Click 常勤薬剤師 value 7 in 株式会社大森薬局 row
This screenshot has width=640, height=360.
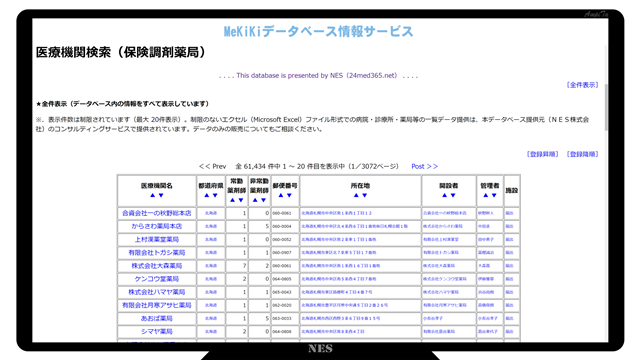click(x=244, y=266)
